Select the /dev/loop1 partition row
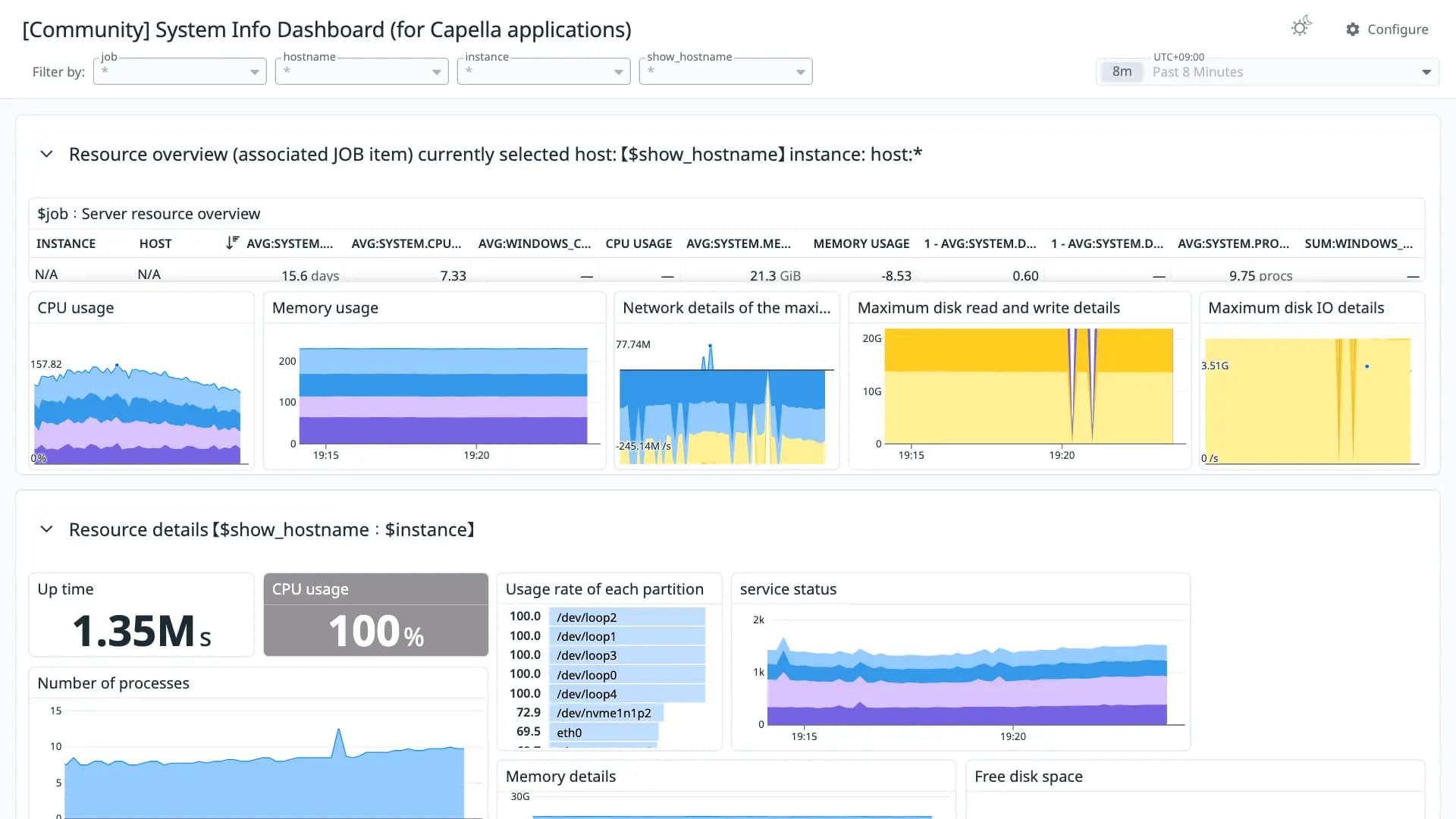The width and height of the screenshot is (1456, 819). (x=607, y=636)
